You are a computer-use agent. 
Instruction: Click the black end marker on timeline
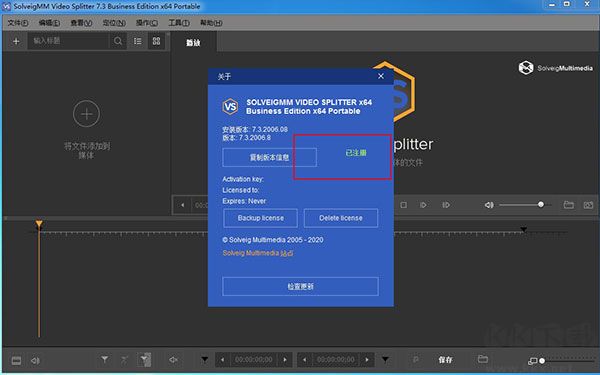tap(523, 230)
